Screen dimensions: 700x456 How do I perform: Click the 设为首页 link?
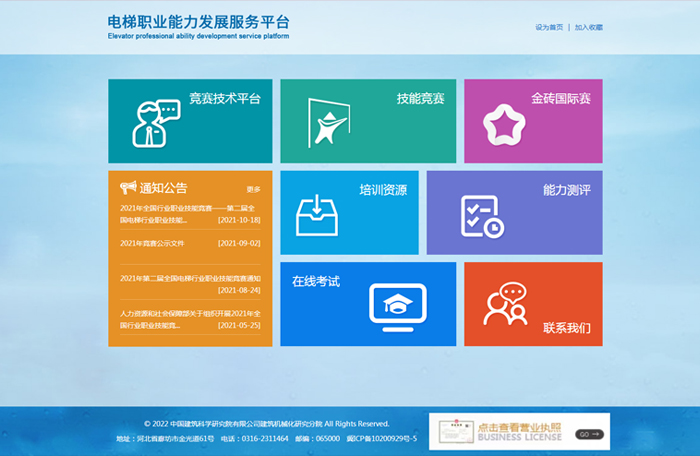click(549, 27)
